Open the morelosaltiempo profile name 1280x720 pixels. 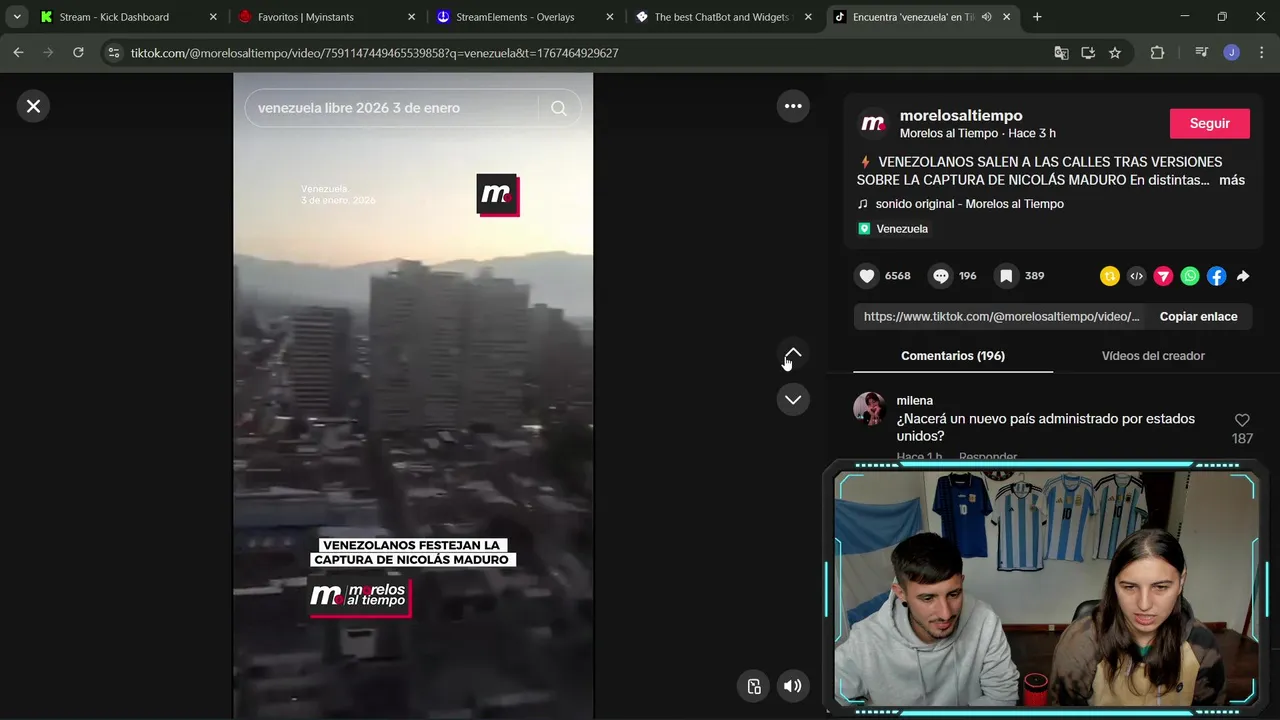coord(961,115)
